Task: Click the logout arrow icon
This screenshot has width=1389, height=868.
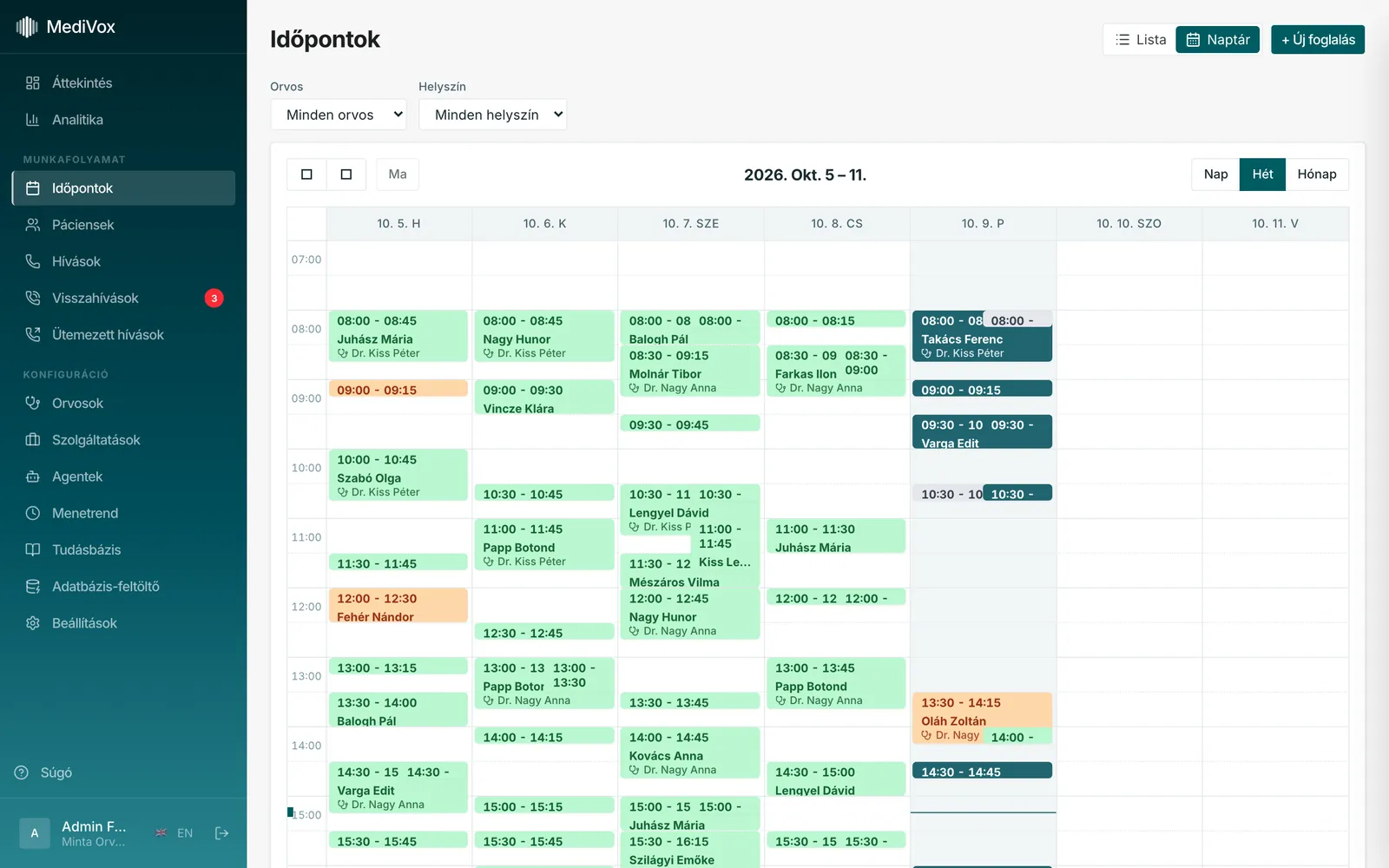Action: coord(221,833)
